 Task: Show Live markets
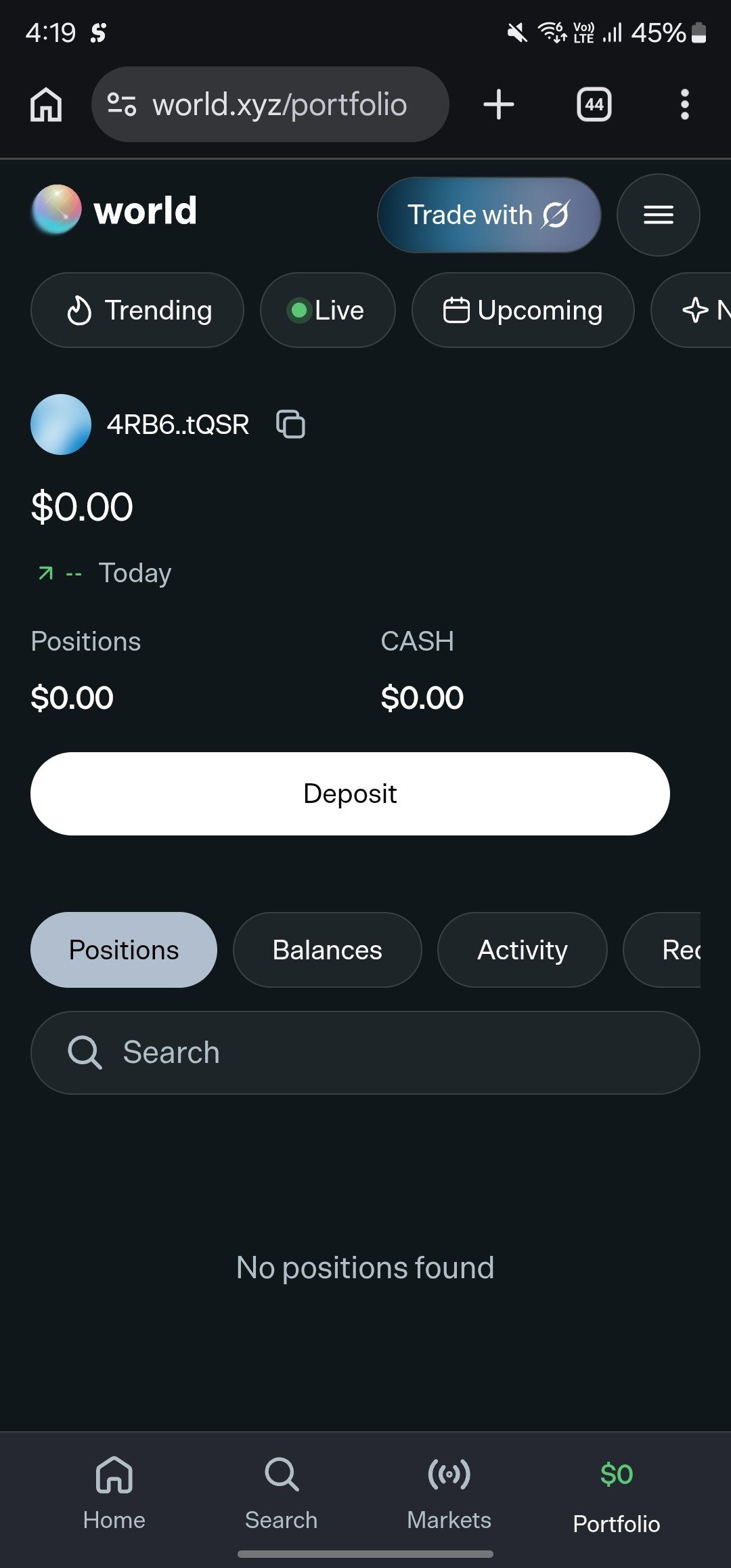[328, 310]
